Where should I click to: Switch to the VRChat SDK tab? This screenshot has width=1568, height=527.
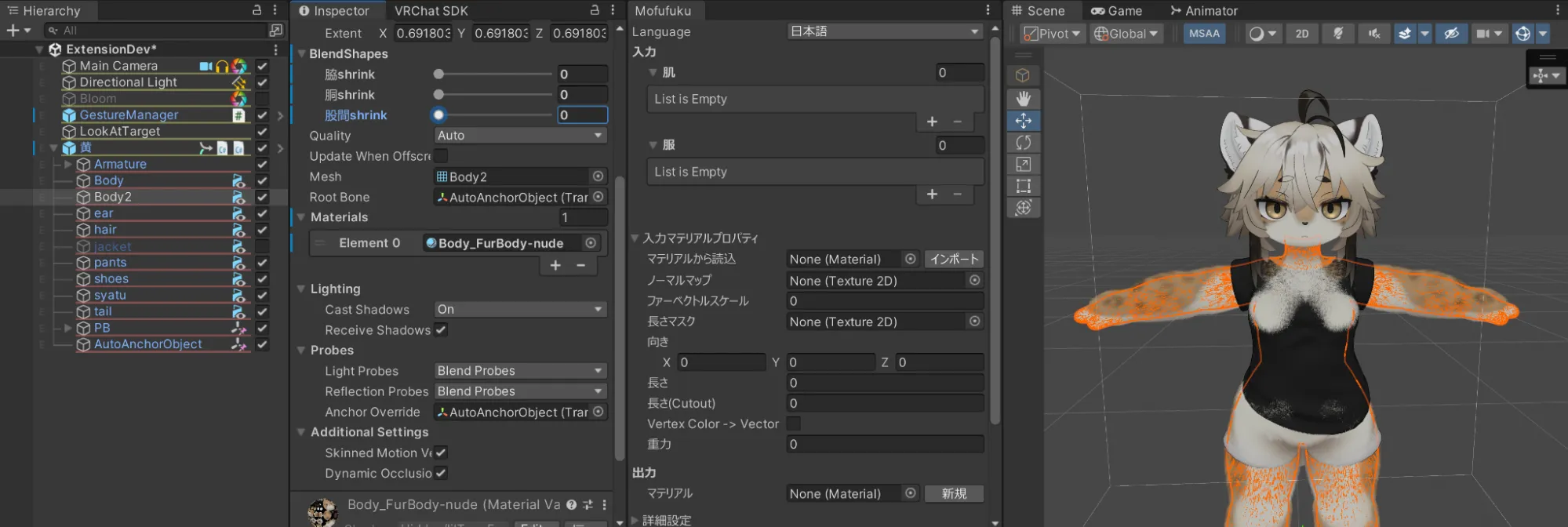point(431,11)
